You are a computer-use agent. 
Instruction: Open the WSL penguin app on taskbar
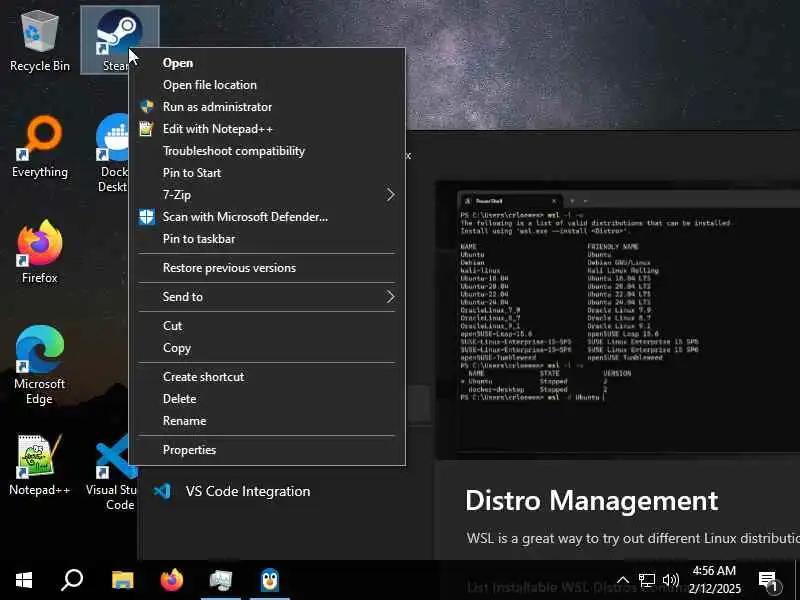[x=269, y=580]
